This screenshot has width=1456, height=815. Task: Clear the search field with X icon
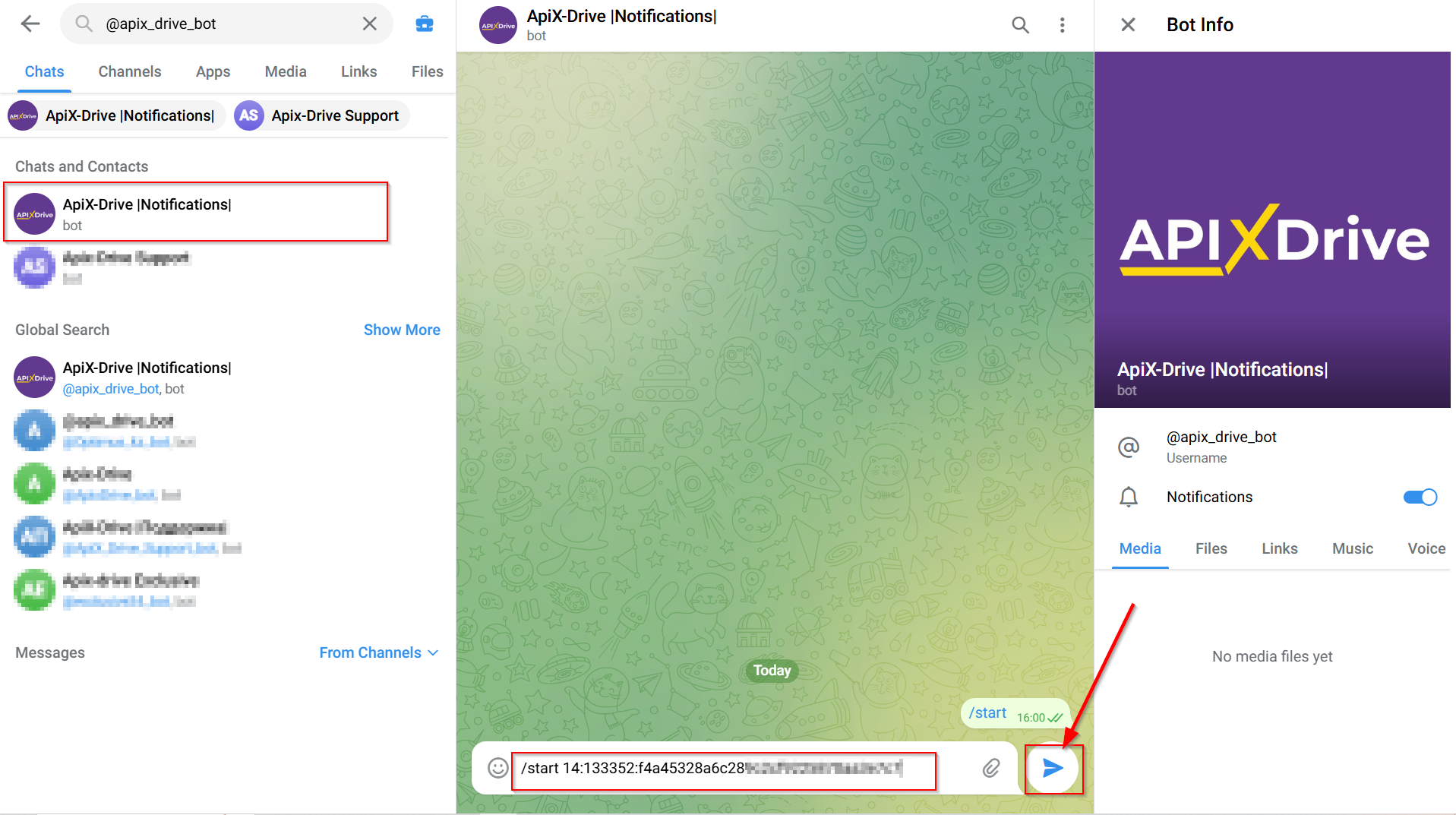click(370, 24)
